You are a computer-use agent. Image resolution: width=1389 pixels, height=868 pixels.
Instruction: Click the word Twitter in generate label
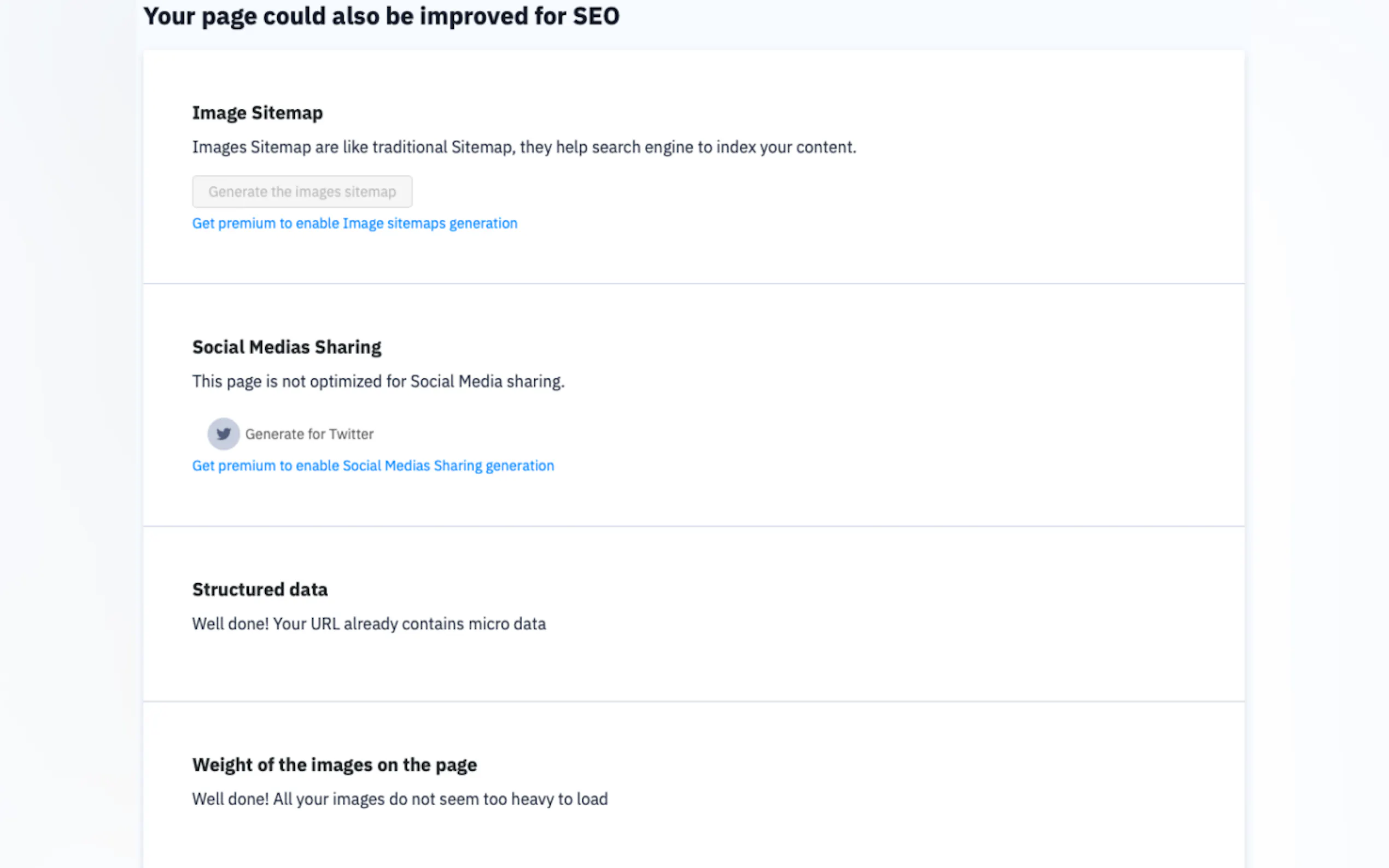(351, 434)
